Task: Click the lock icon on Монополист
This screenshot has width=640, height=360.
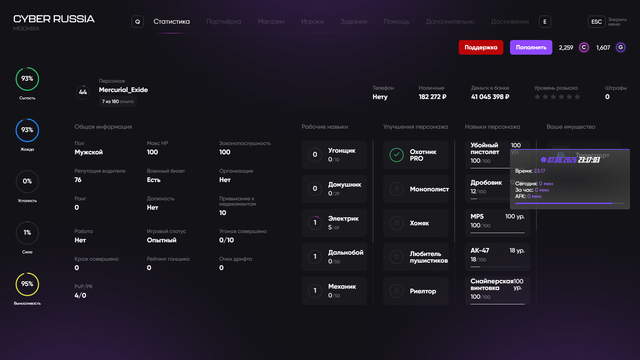Action: click(x=396, y=189)
